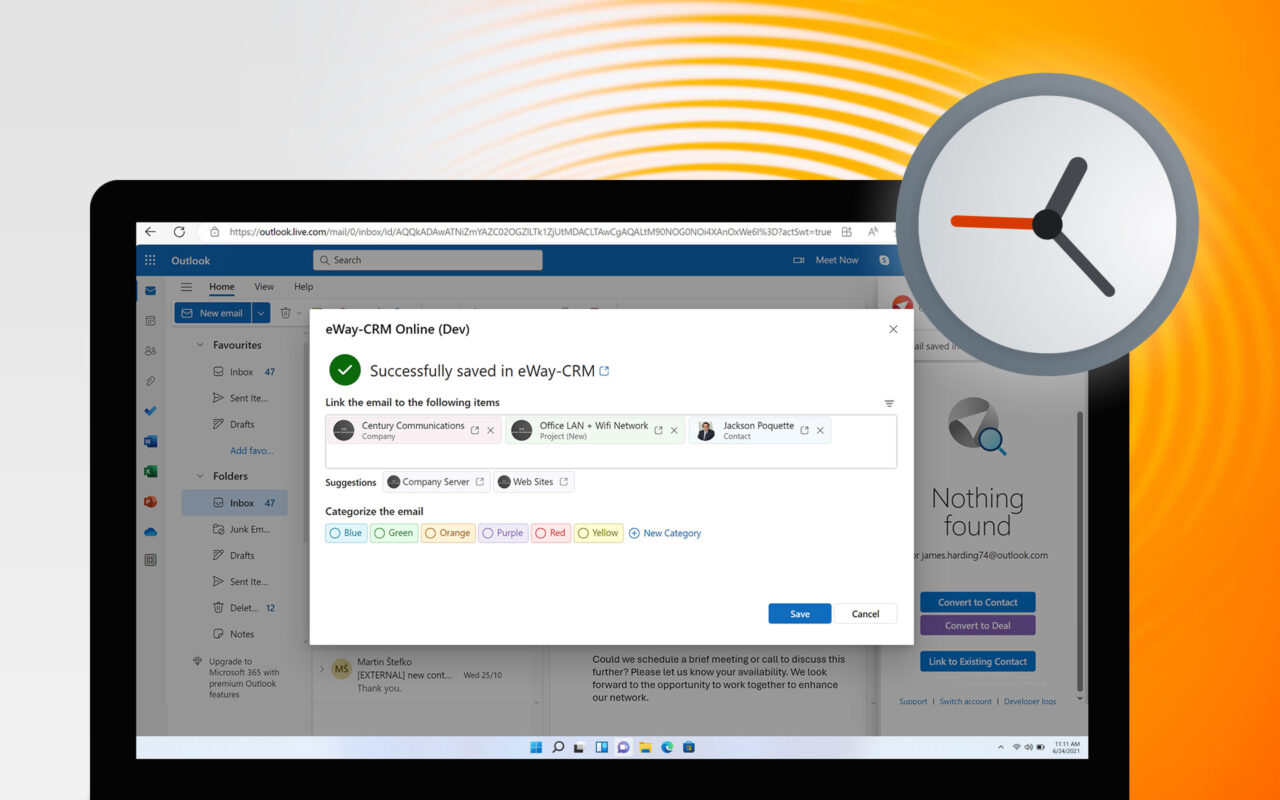
Task: Remove the Office LAN + Wifi Network link
Action: click(674, 431)
